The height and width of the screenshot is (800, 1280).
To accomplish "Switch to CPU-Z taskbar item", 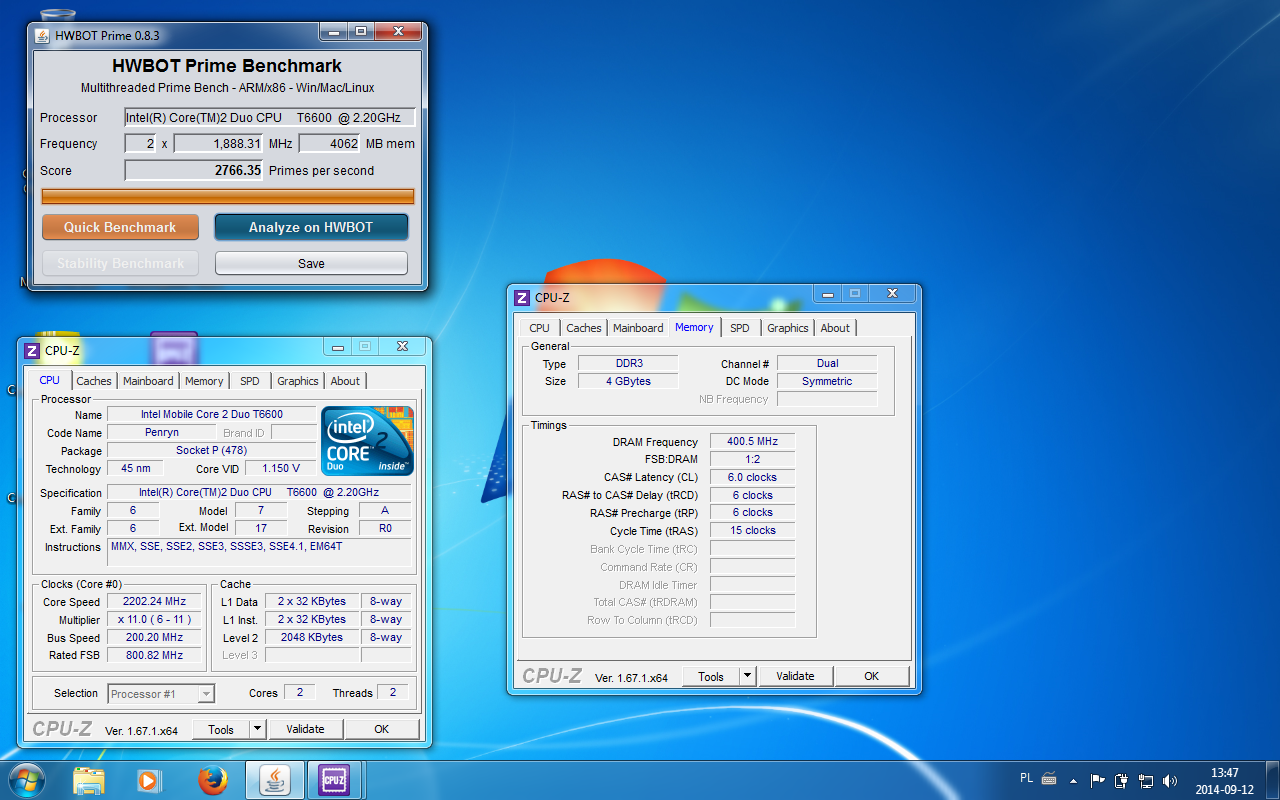I will 334,780.
